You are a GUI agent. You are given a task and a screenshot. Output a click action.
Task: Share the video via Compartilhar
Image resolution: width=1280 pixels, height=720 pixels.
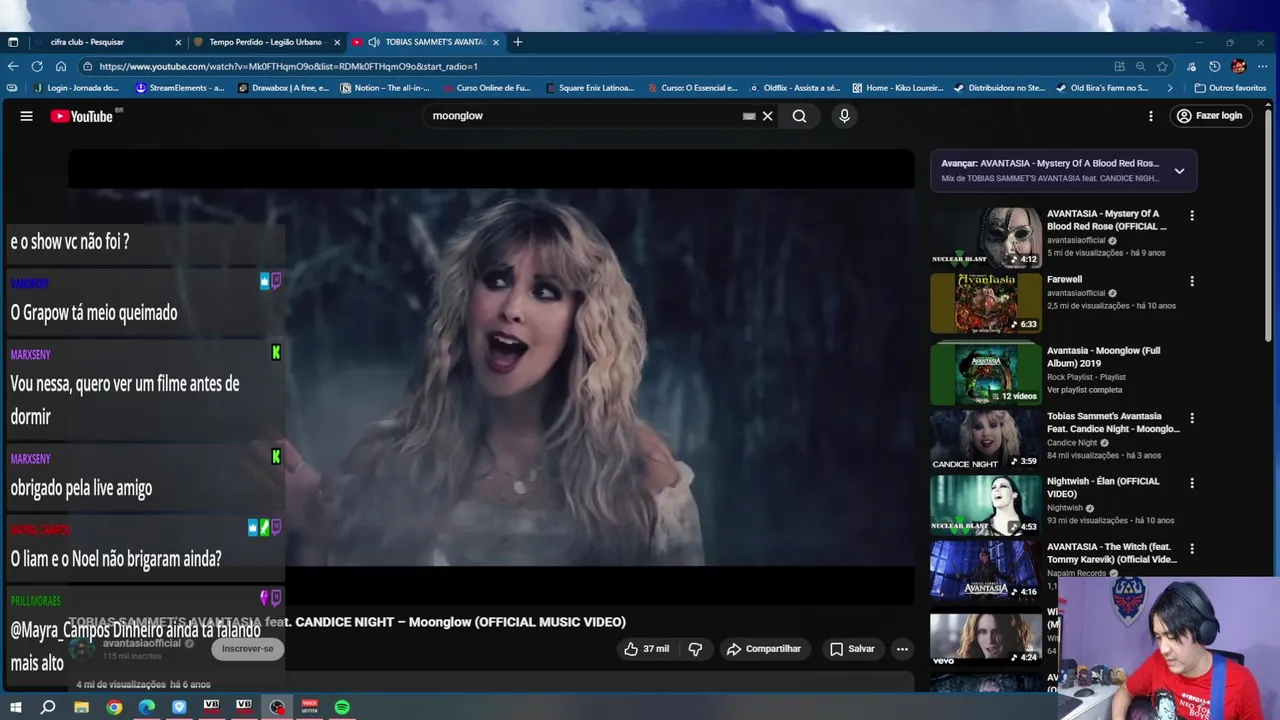pyautogui.click(x=764, y=649)
